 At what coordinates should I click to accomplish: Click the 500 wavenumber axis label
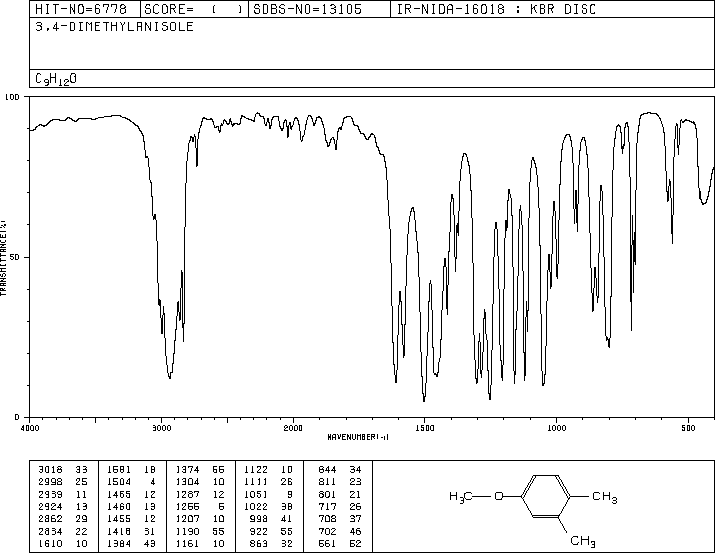[689, 428]
